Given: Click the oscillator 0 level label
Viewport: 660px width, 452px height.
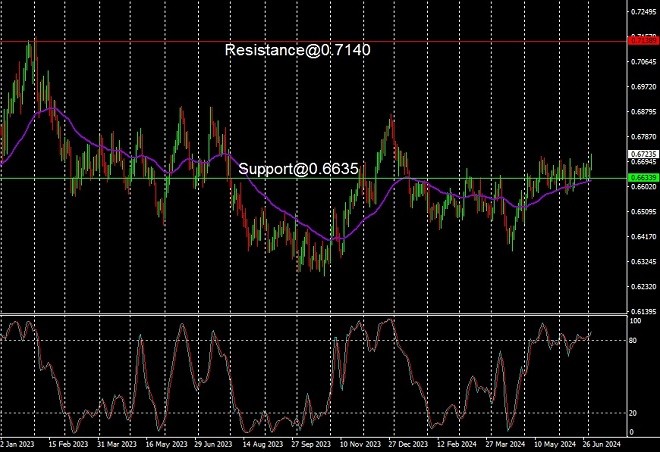Looking at the screenshot, I should coord(631,432).
